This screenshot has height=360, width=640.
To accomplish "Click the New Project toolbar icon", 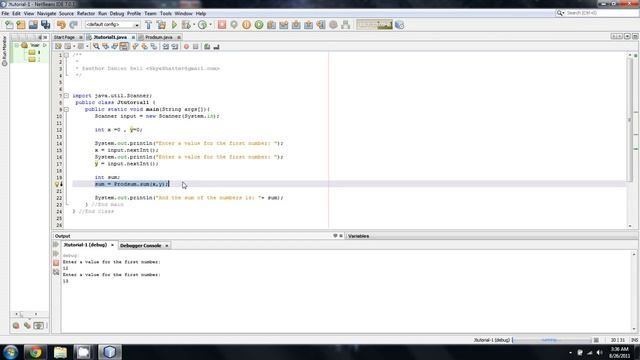I will 21,25.
